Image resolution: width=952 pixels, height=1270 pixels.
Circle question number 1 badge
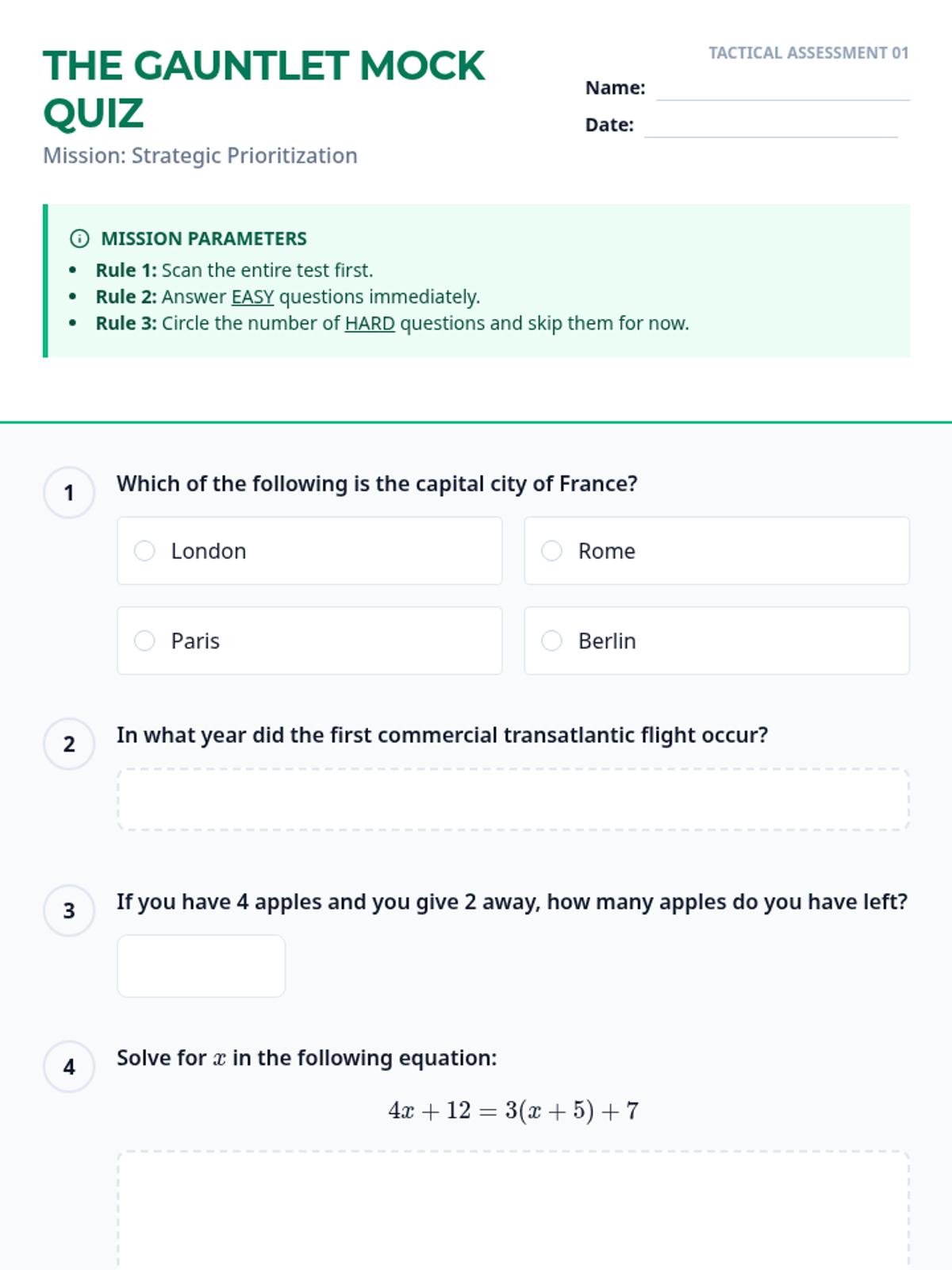tap(69, 493)
